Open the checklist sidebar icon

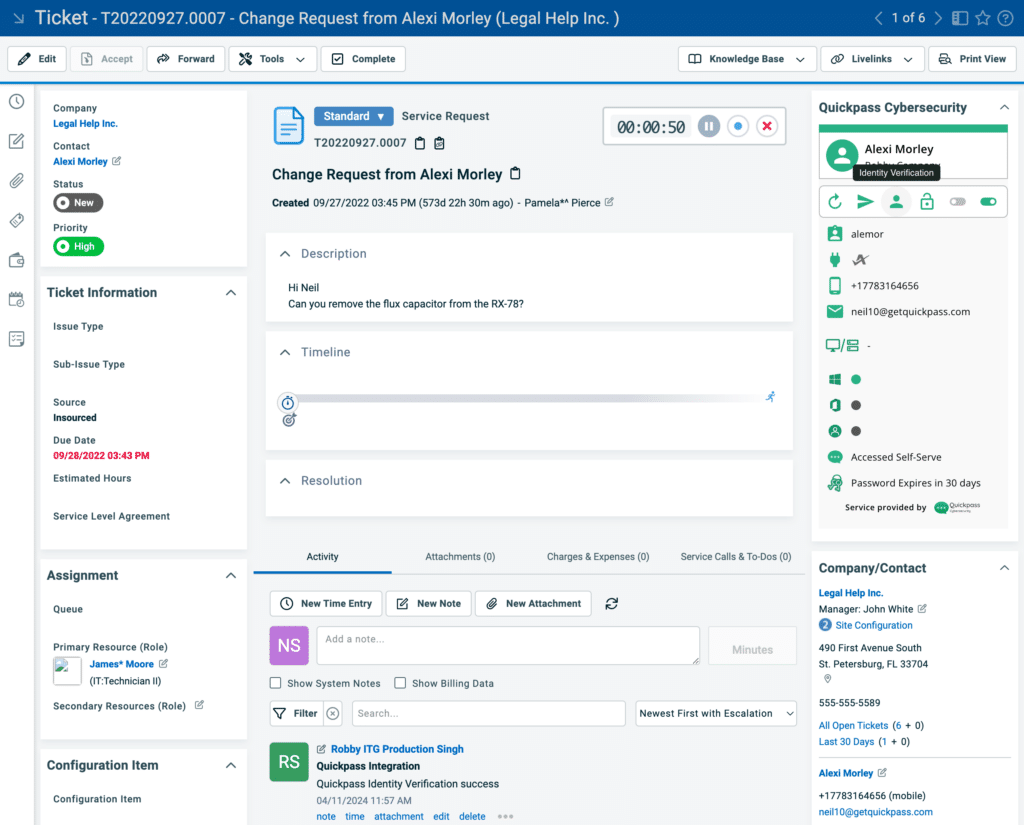(16, 339)
